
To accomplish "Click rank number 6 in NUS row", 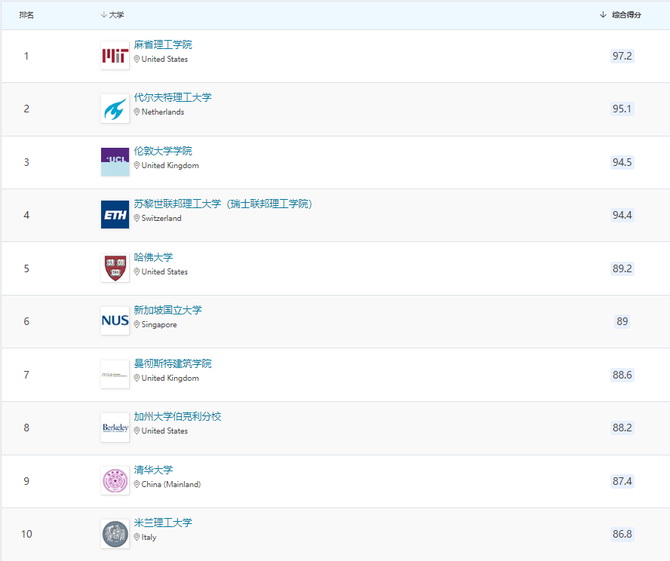I will 26,321.
